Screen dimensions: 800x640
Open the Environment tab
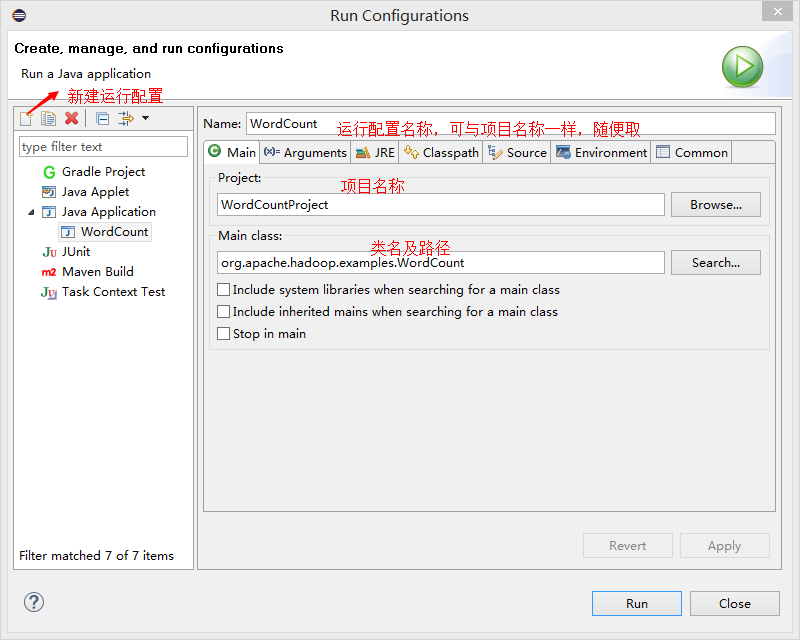pyautogui.click(x=601, y=153)
